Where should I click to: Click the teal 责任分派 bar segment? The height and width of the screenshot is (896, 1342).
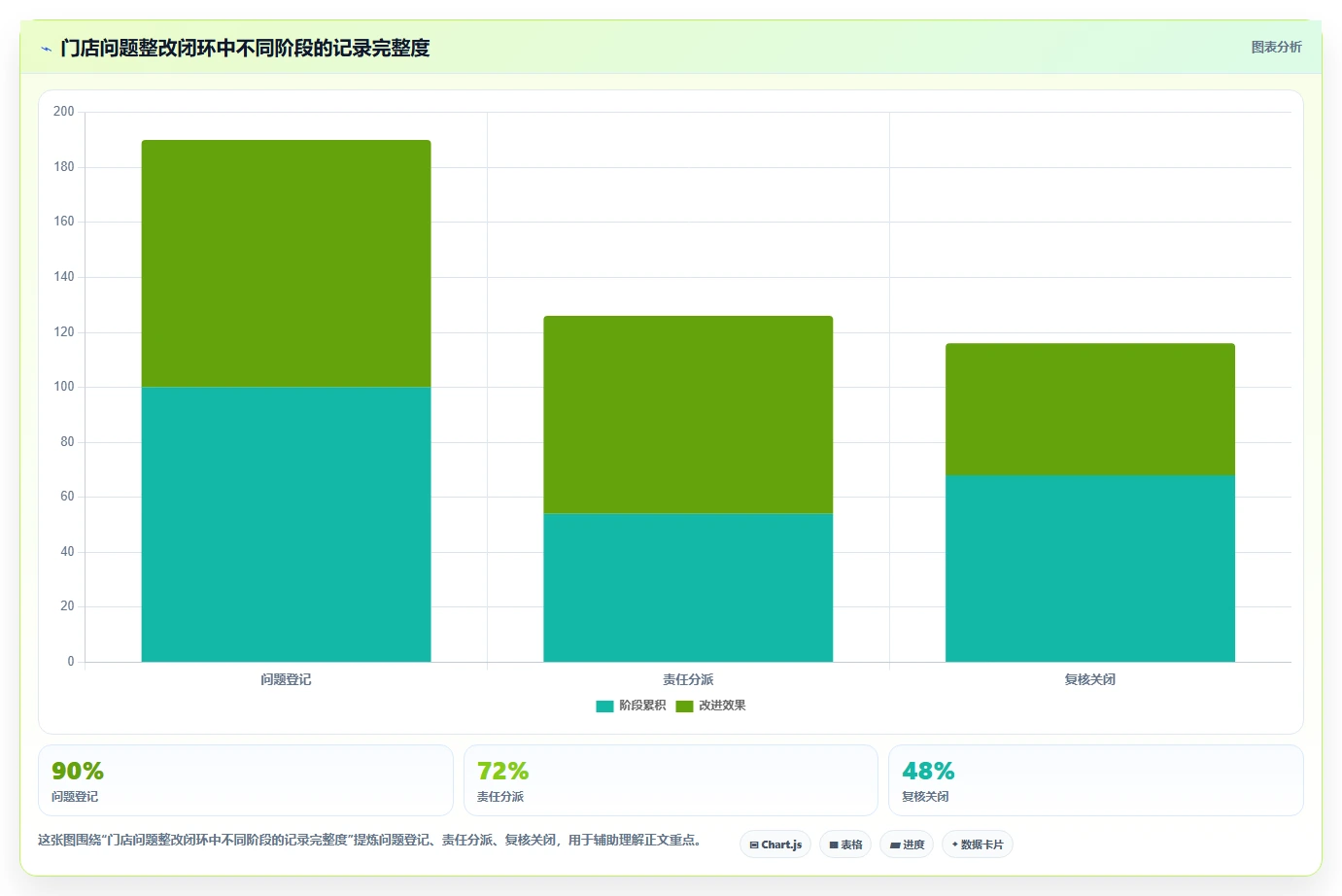click(688, 588)
